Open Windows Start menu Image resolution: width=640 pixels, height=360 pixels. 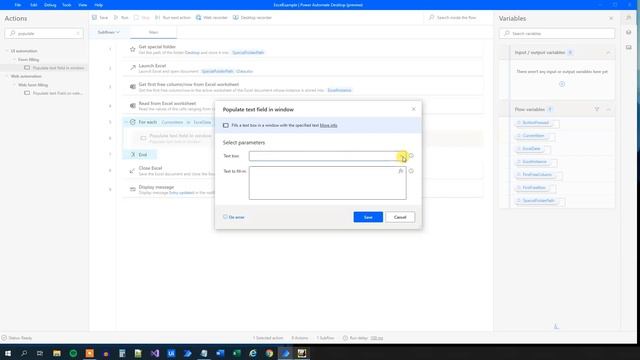click(x=8, y=353)
